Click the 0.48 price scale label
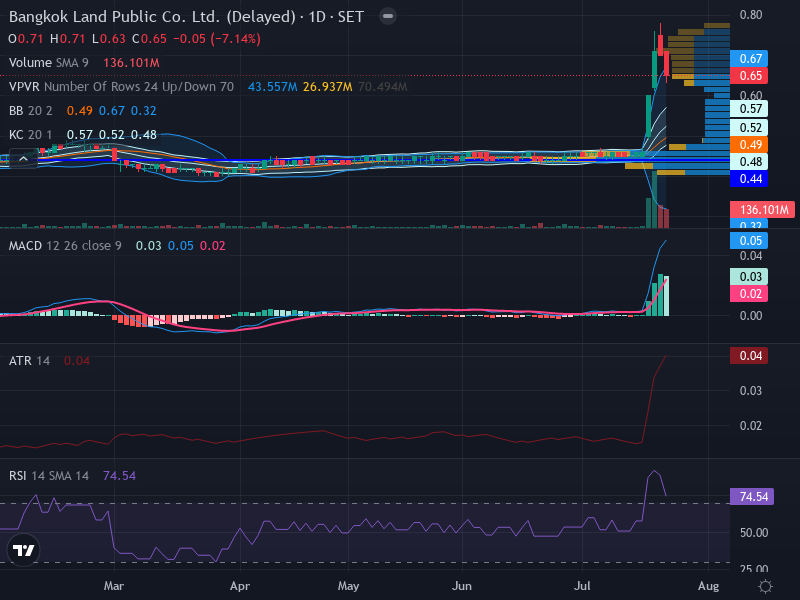This screenshot has height=600, width=800. point(749,162)
